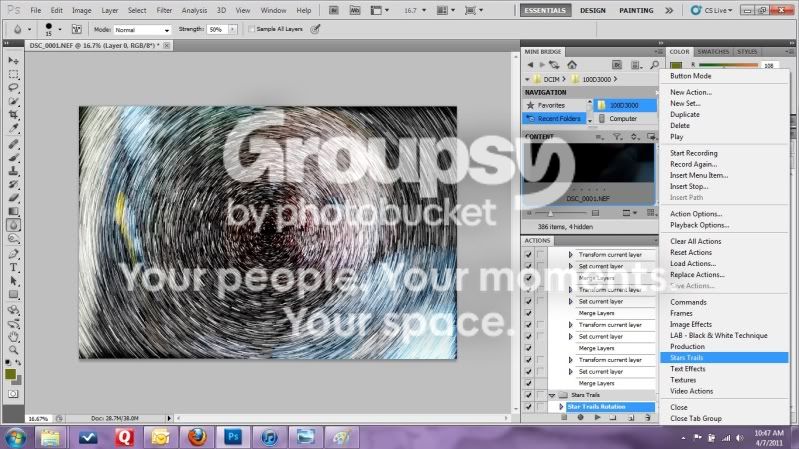Expand the Star Trails Rotation action
Image resolution: width=799 pixels, height=449 pixels.
point(561,407)
